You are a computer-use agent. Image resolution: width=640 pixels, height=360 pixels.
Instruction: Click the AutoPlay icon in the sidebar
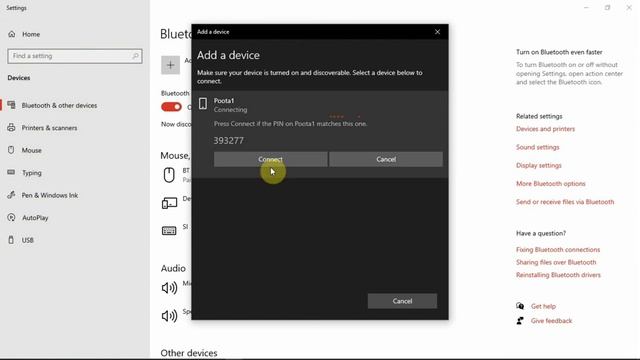coord(11,217)
